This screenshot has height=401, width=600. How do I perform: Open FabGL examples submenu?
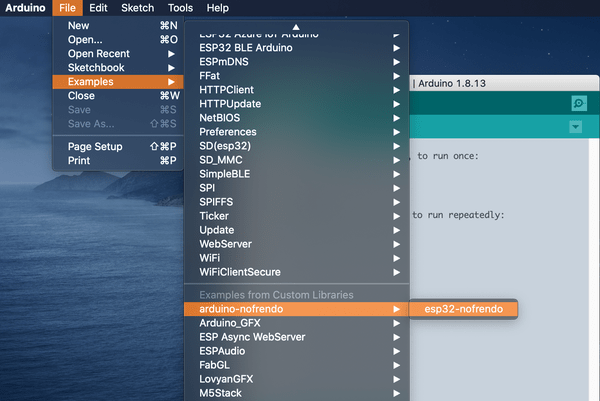click(x=297, y=365)
